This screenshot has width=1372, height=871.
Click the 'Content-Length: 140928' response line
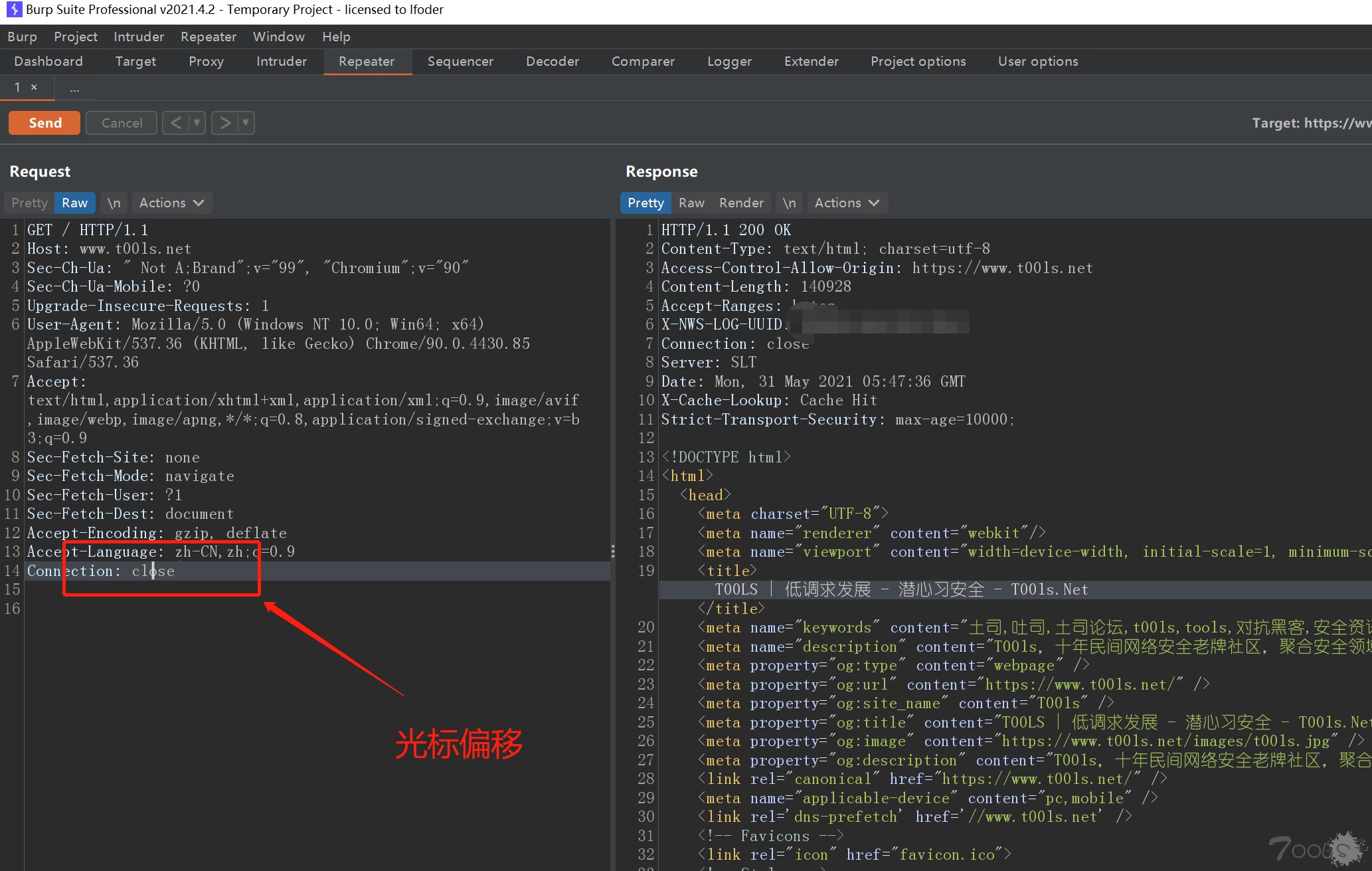(x=756, y=286)
